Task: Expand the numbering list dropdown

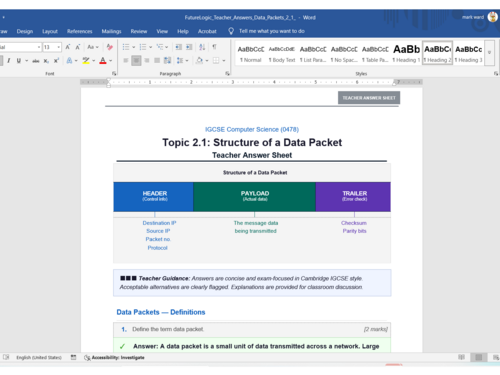Action: click(x=150, y=47)
